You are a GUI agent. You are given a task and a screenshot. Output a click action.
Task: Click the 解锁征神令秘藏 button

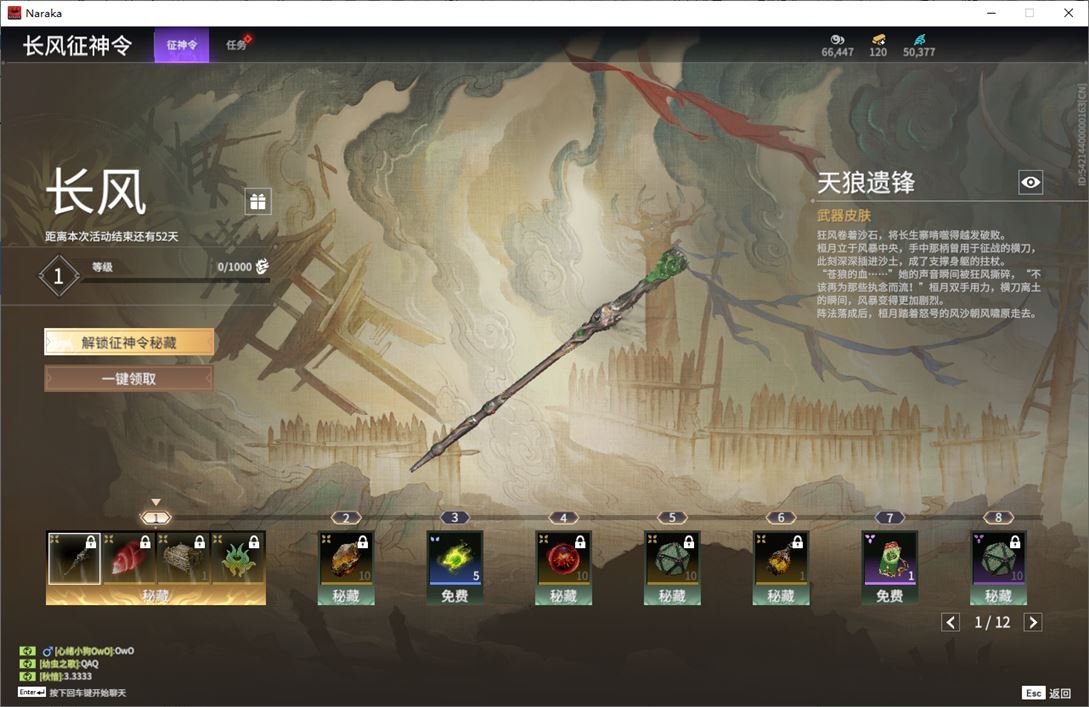(129, 342)
